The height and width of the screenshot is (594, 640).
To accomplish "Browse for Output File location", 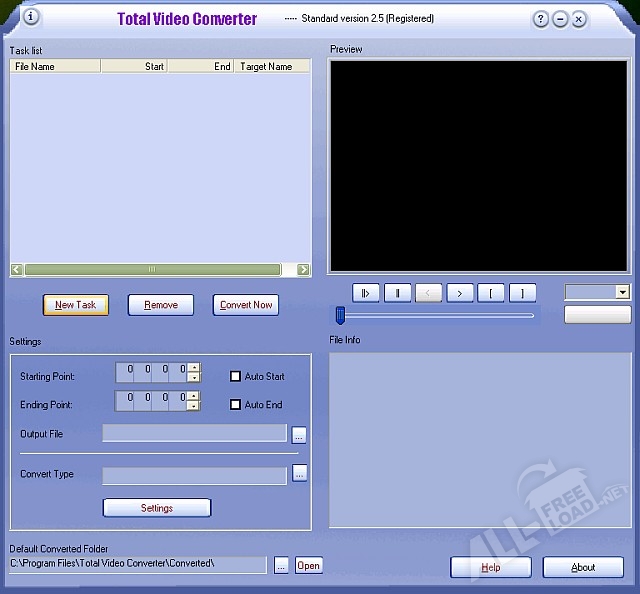I will (299, 434).
